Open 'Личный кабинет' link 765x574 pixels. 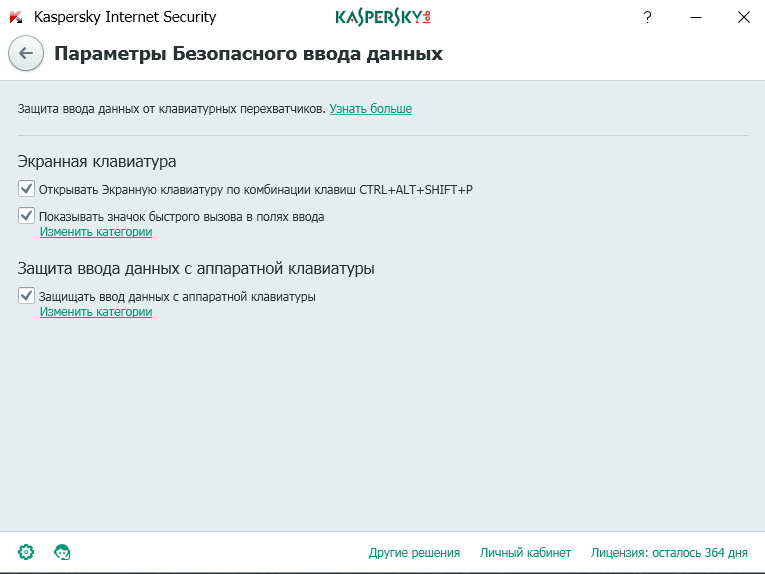pyautogui.click(x=525, y=553)
